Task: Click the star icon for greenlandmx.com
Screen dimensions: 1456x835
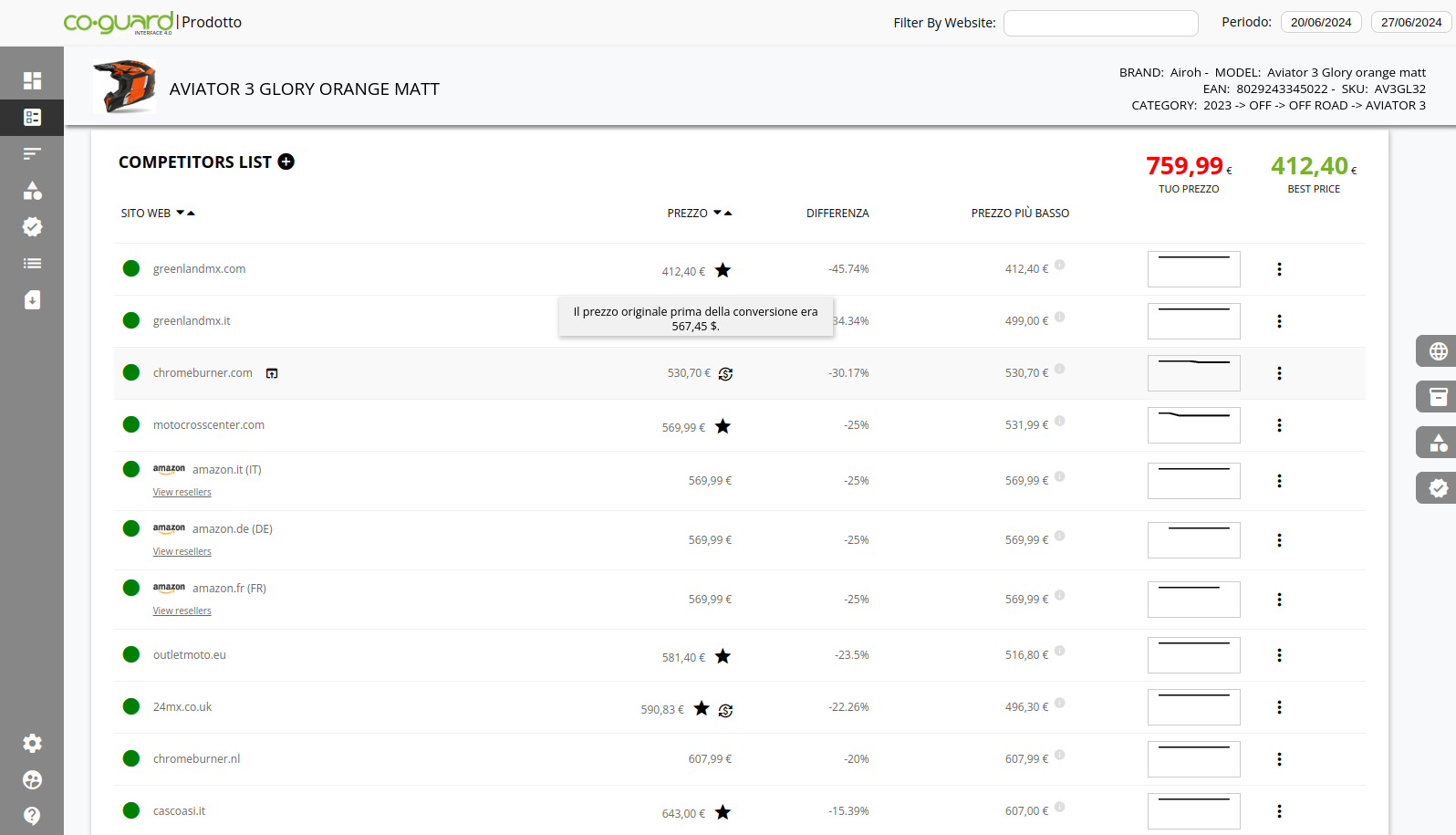Action: point(723,270)
